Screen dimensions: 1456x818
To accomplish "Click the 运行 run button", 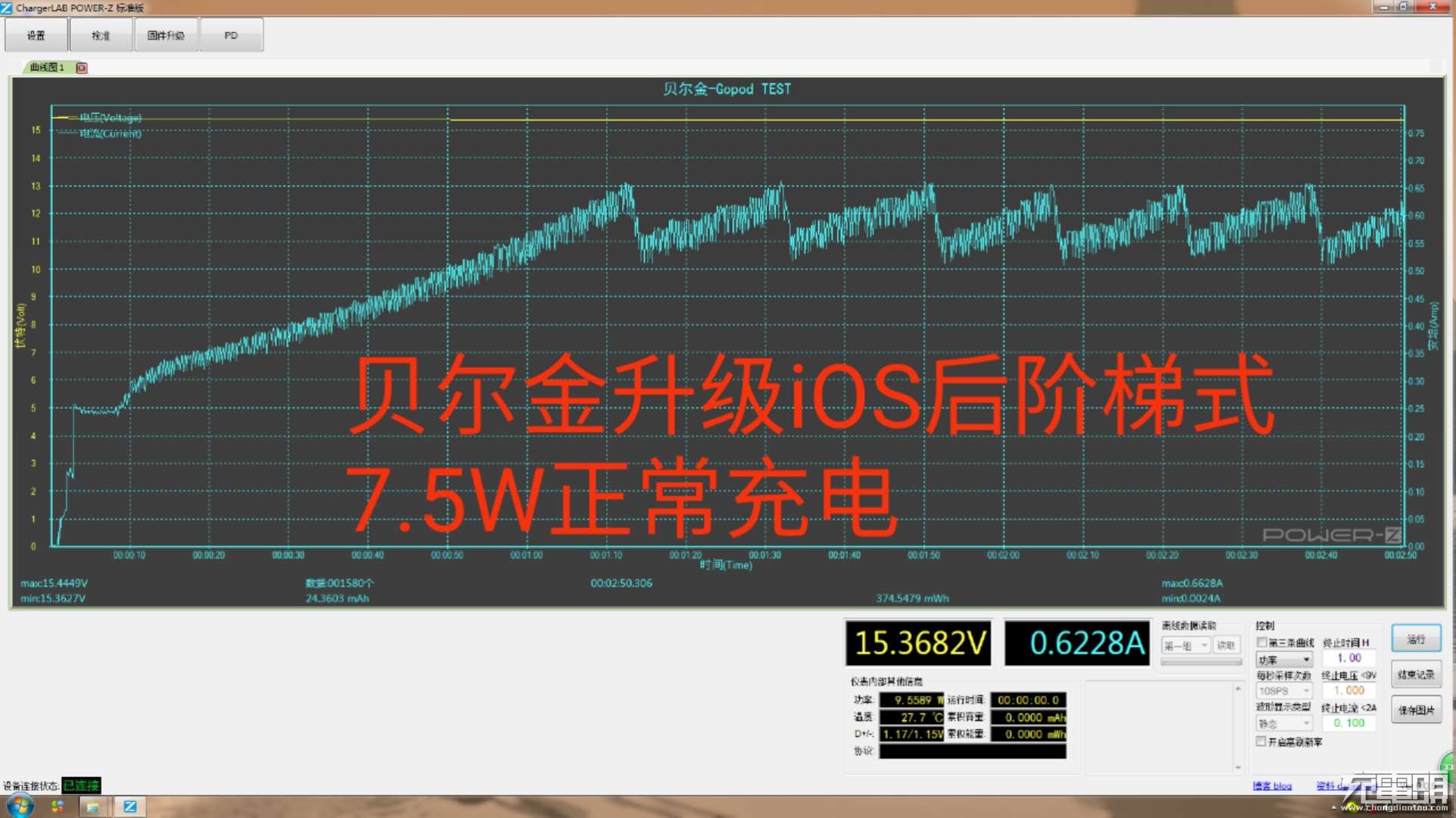I will [1416, 639].
